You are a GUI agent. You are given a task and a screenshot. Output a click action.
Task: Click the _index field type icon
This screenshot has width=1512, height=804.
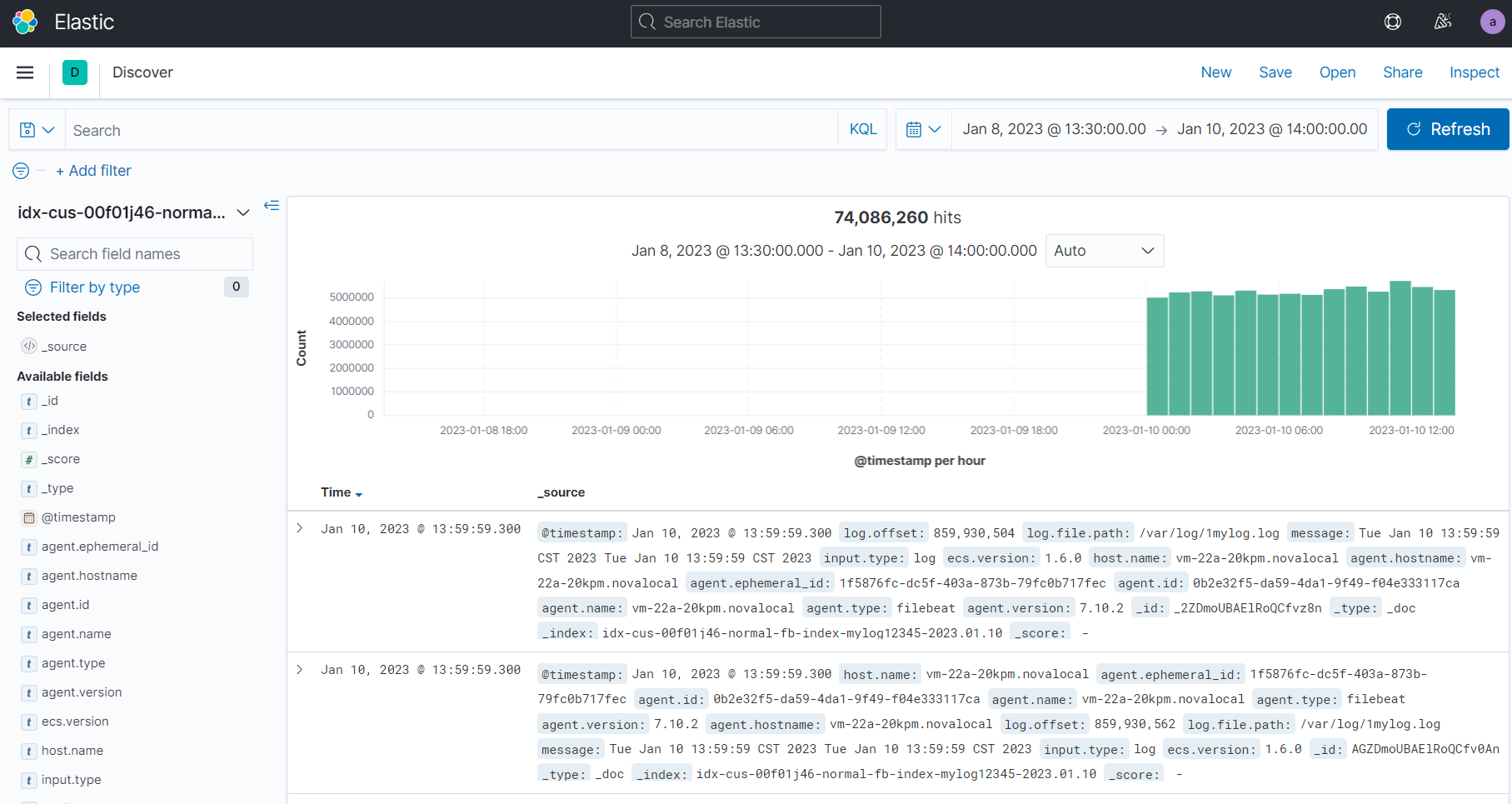(x=29, y=431)
